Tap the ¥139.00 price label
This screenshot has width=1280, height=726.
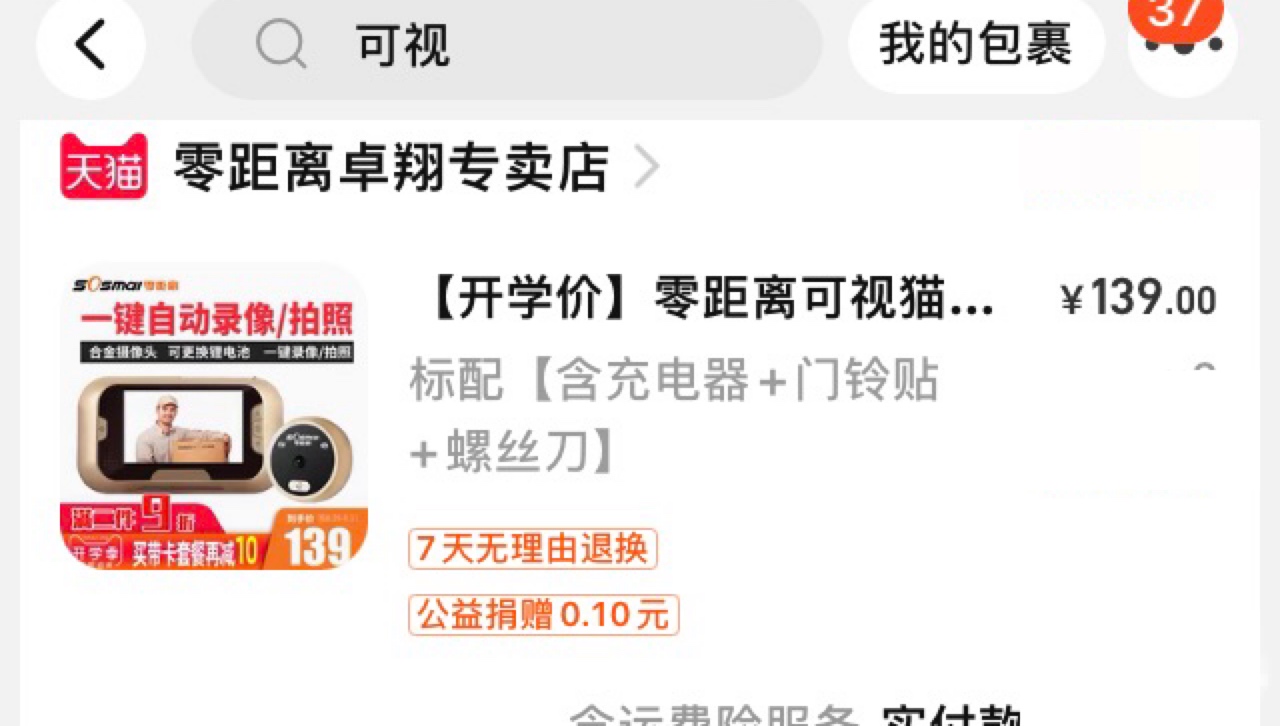click(1138, 298)
